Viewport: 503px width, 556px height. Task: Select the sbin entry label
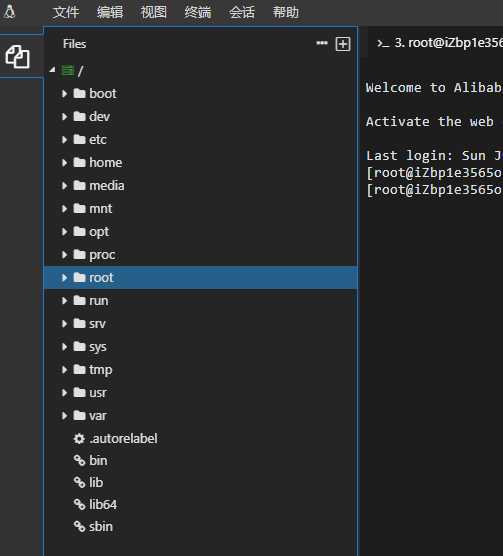[x=101, y=527]
